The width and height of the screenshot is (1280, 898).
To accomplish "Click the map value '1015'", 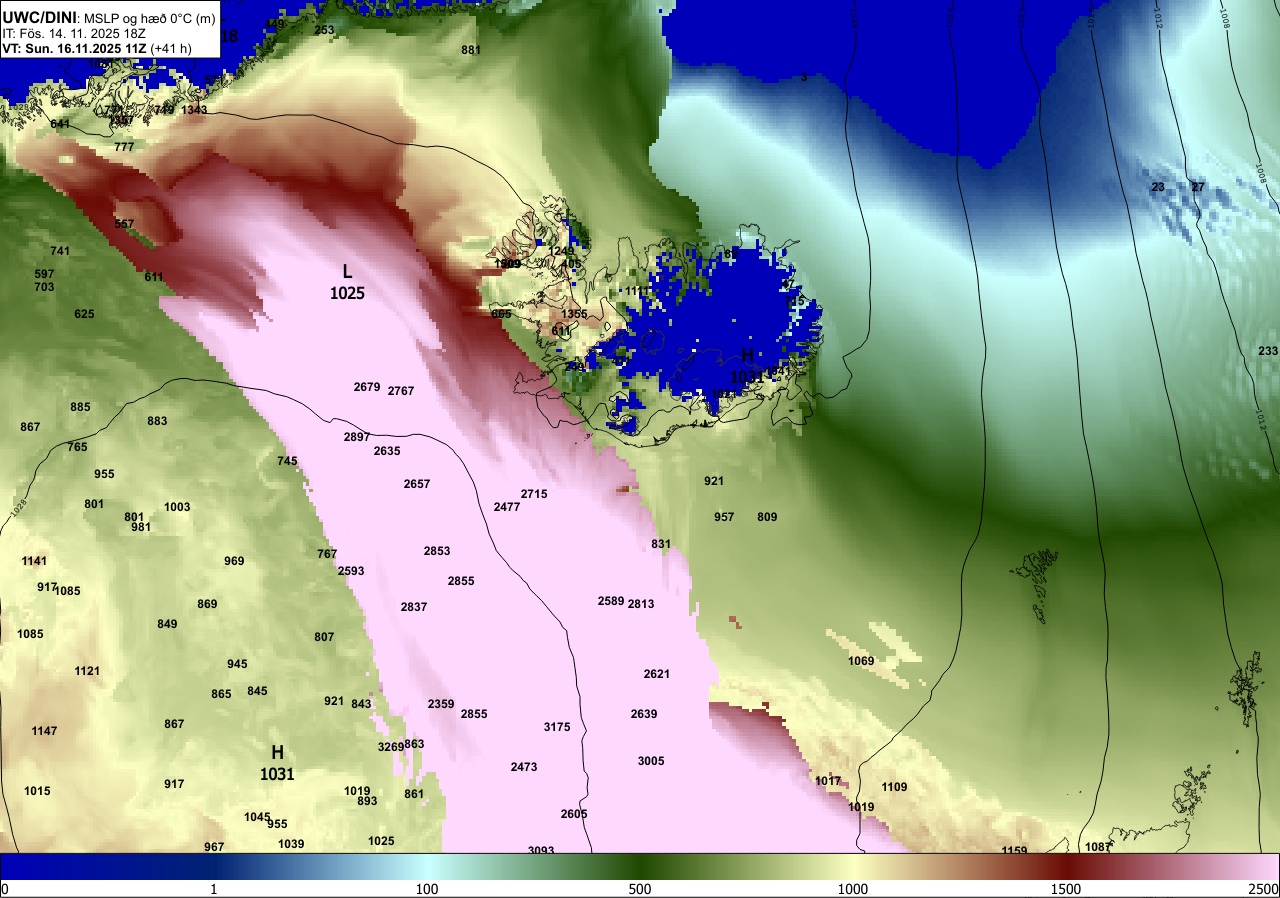I will 37,791.
